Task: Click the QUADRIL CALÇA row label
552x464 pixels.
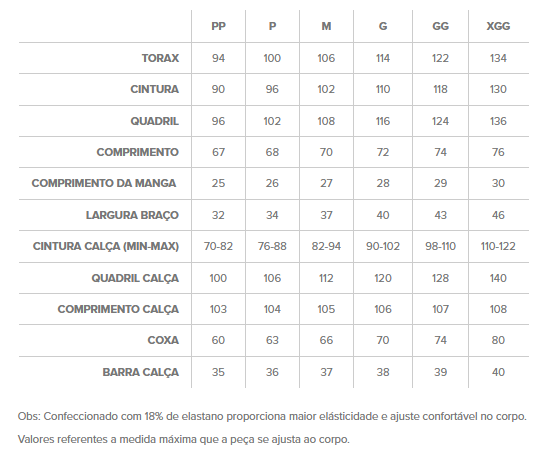Action: [135, 278]
